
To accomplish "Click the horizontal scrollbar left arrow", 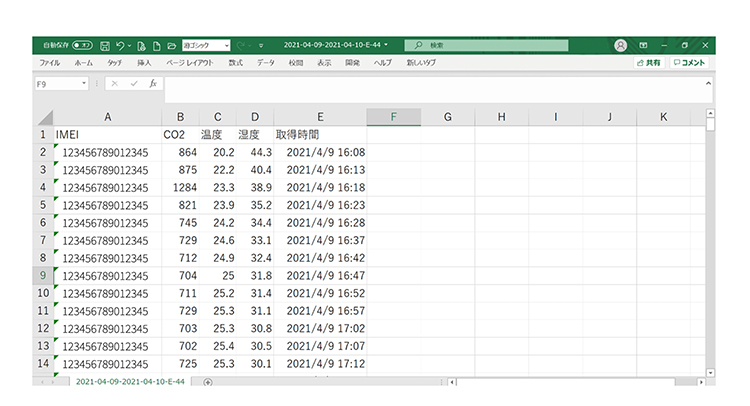I will point(452,382).
